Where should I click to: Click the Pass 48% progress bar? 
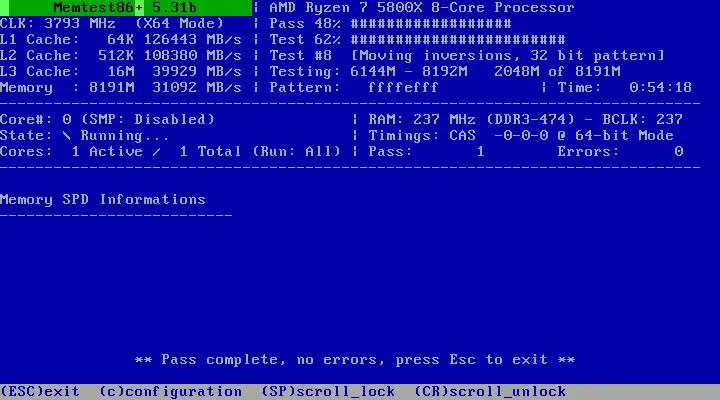pyautogui.click(x=431, y=24)
